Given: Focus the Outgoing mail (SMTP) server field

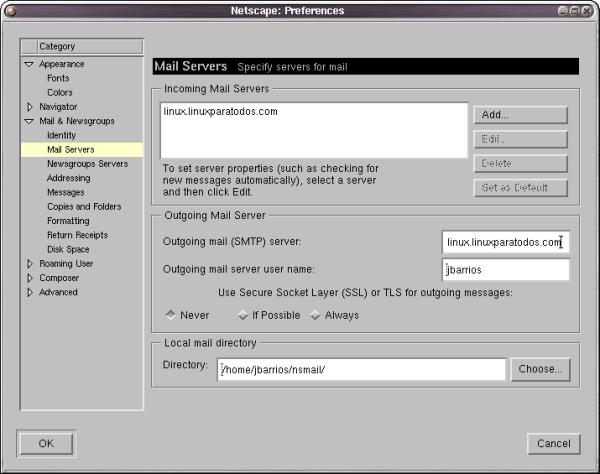Looking at the screenshot, I should click(505, 242).
